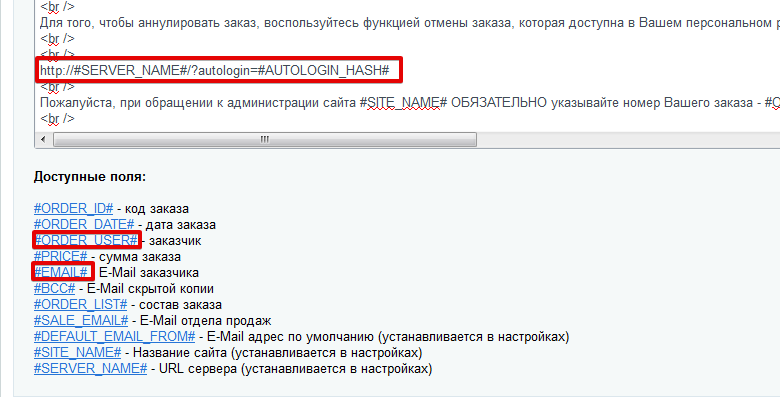Insert the #SITE_NAME# field link

[78, 353]
